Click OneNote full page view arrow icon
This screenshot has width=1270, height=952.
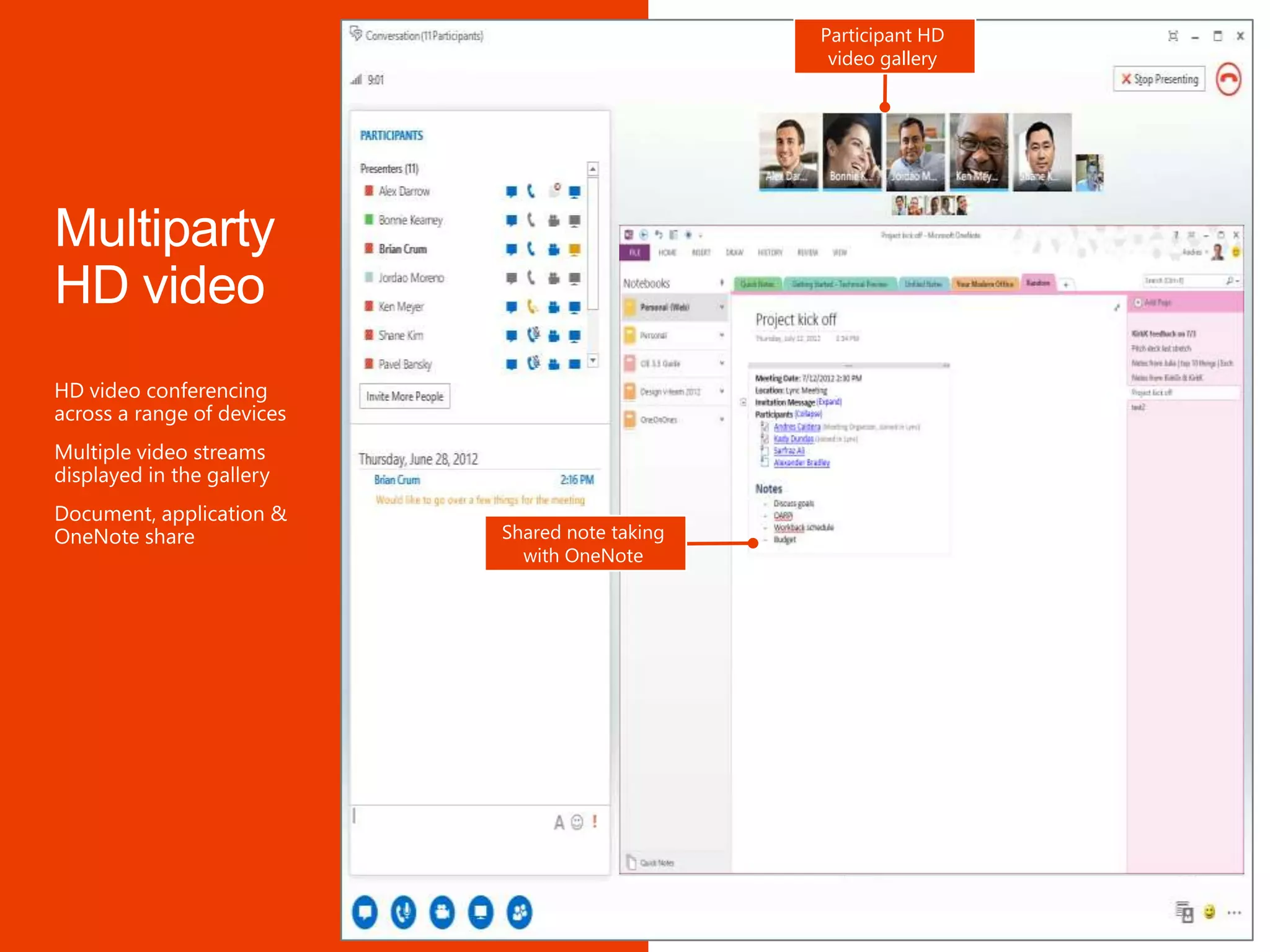(x=1116, y=307)
